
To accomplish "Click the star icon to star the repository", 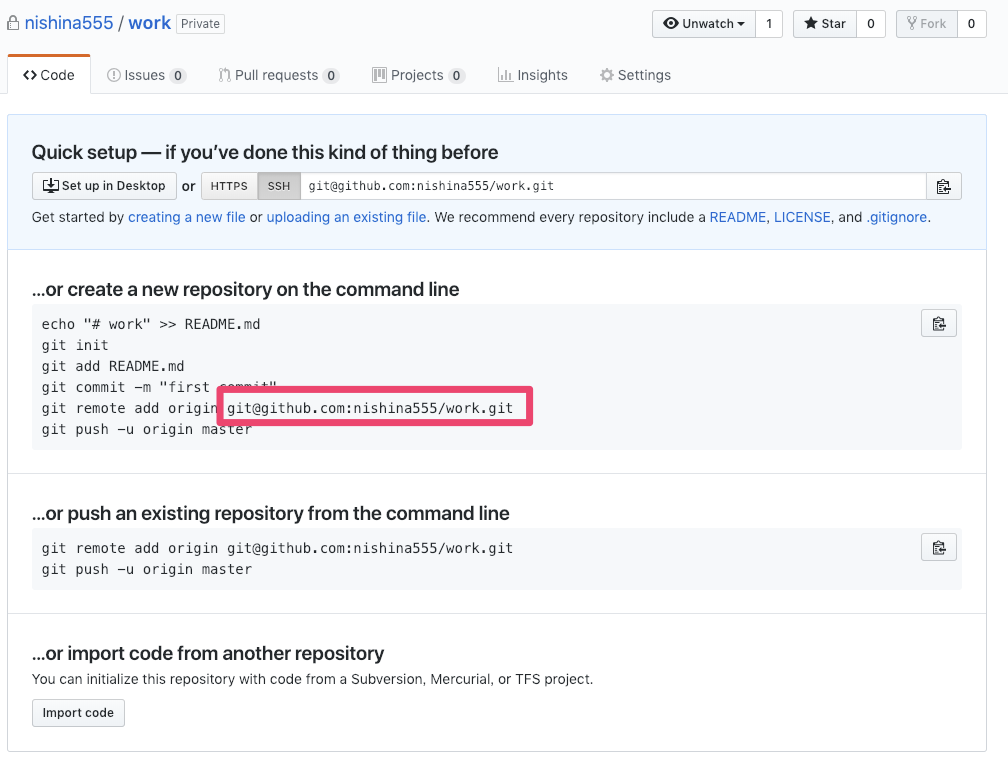I will point(810,23).
